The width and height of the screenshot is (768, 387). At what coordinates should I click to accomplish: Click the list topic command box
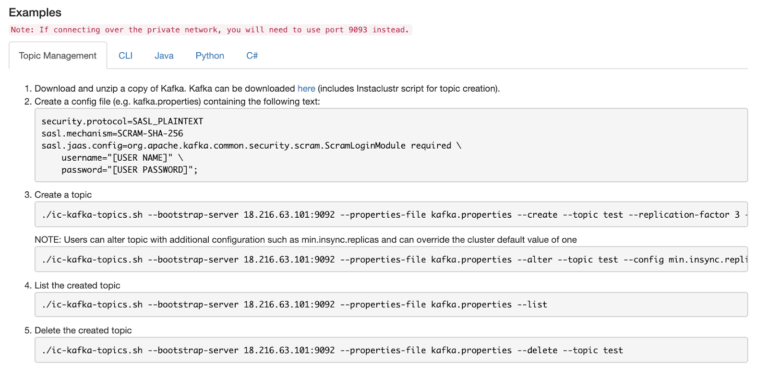pyautogui.click(x=391, y=304)
